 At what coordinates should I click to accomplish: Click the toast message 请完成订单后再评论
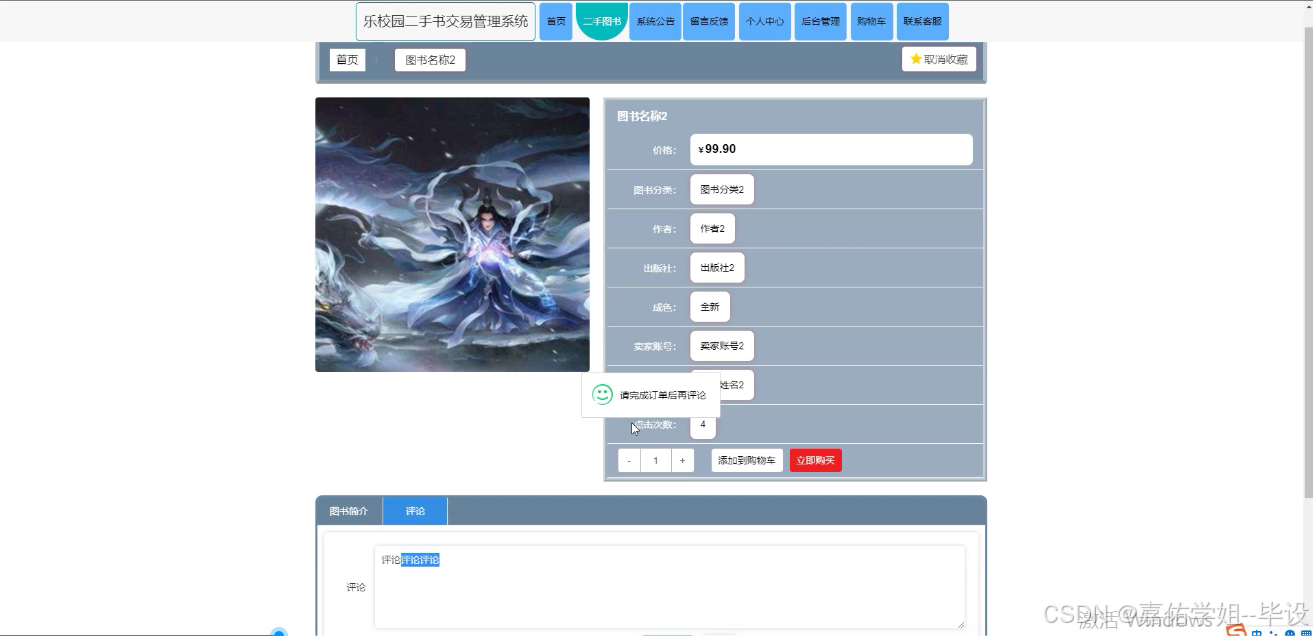click(663, 395)
